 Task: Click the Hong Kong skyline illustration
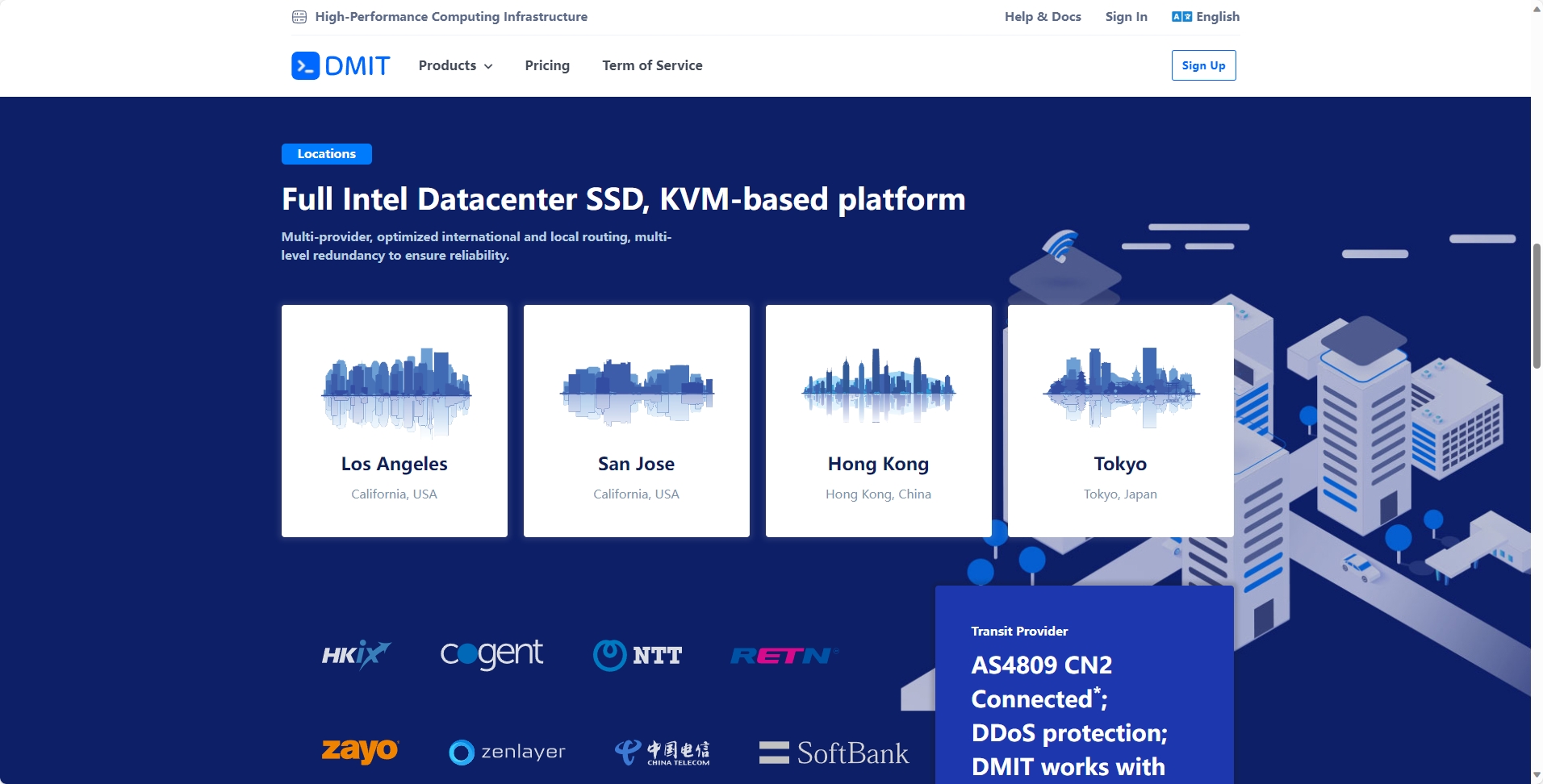tap(879, 386)
